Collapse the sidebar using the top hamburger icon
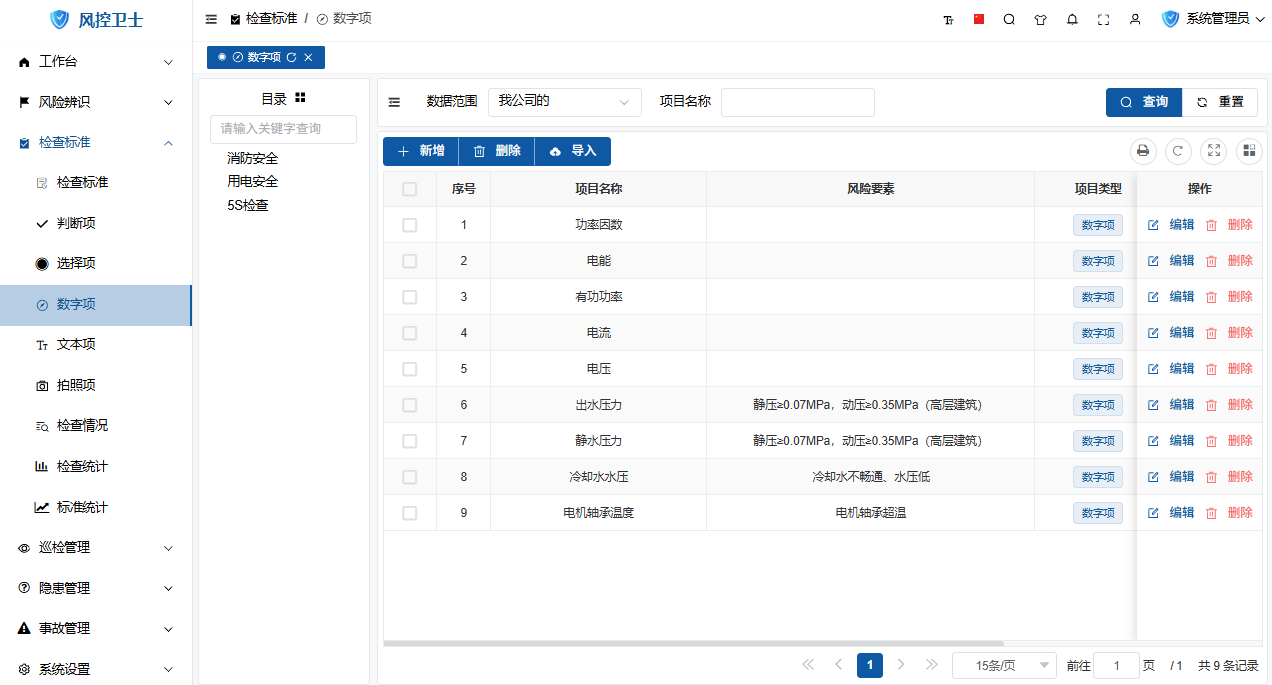This screenshot has width=1272, height=685. (x=211, y=19)
